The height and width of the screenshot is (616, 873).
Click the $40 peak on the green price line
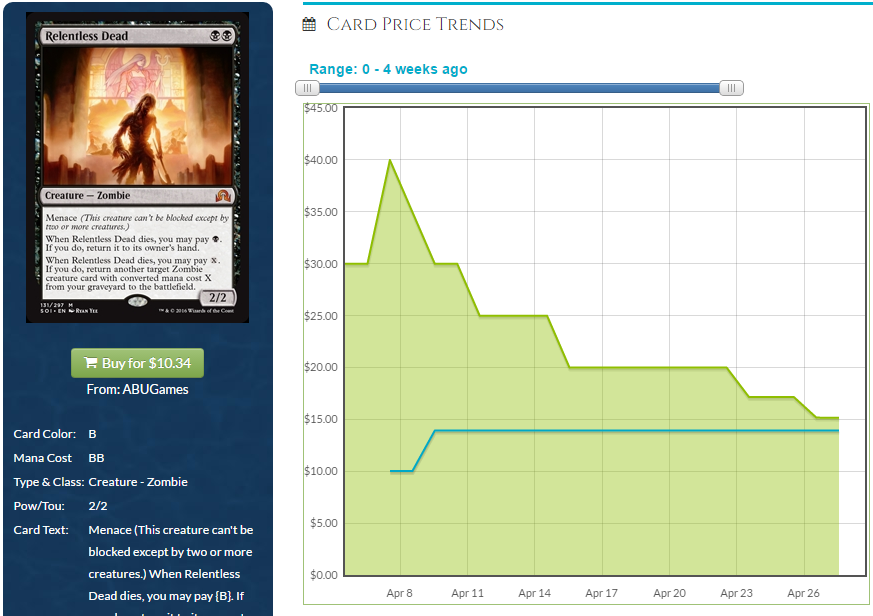coord(390,160)
